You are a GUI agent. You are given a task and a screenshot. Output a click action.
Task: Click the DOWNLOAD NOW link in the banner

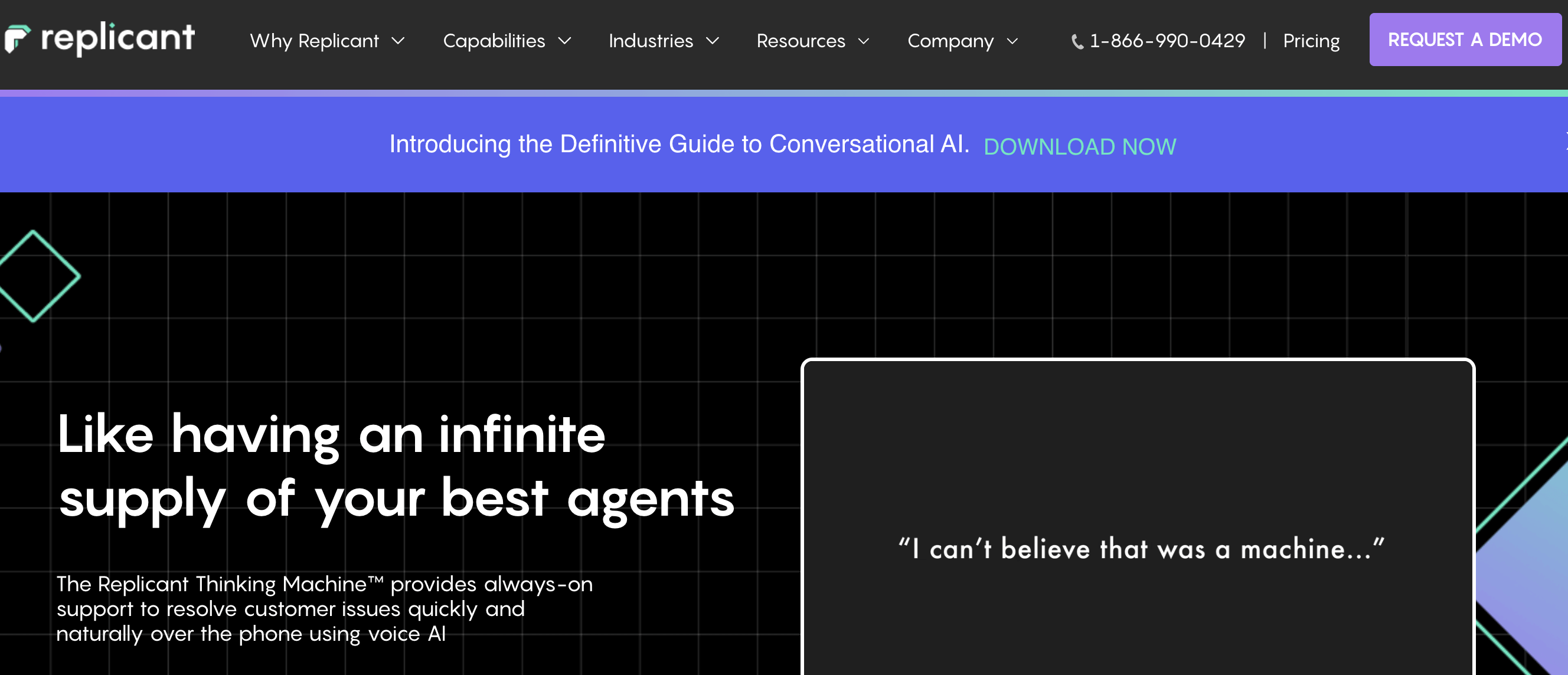click(1080, 146)
